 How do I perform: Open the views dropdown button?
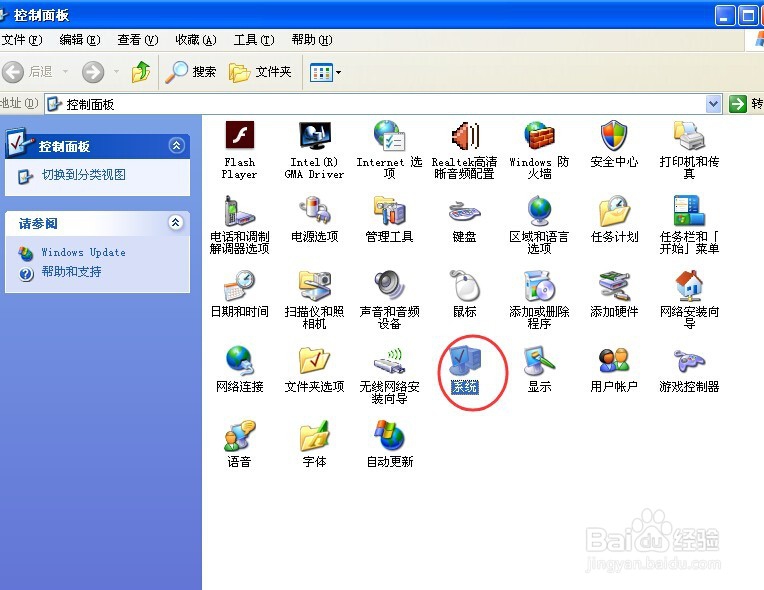point(325,73)
